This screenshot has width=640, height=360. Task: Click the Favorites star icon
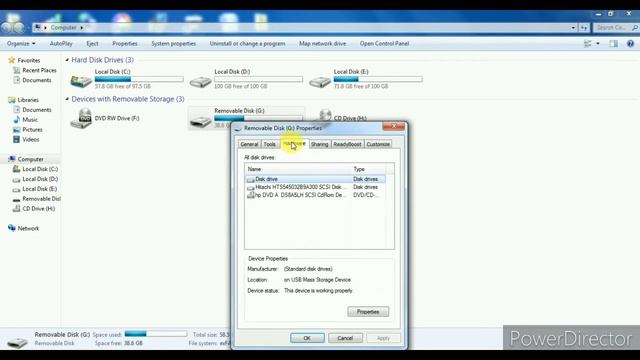pos(12,60)
